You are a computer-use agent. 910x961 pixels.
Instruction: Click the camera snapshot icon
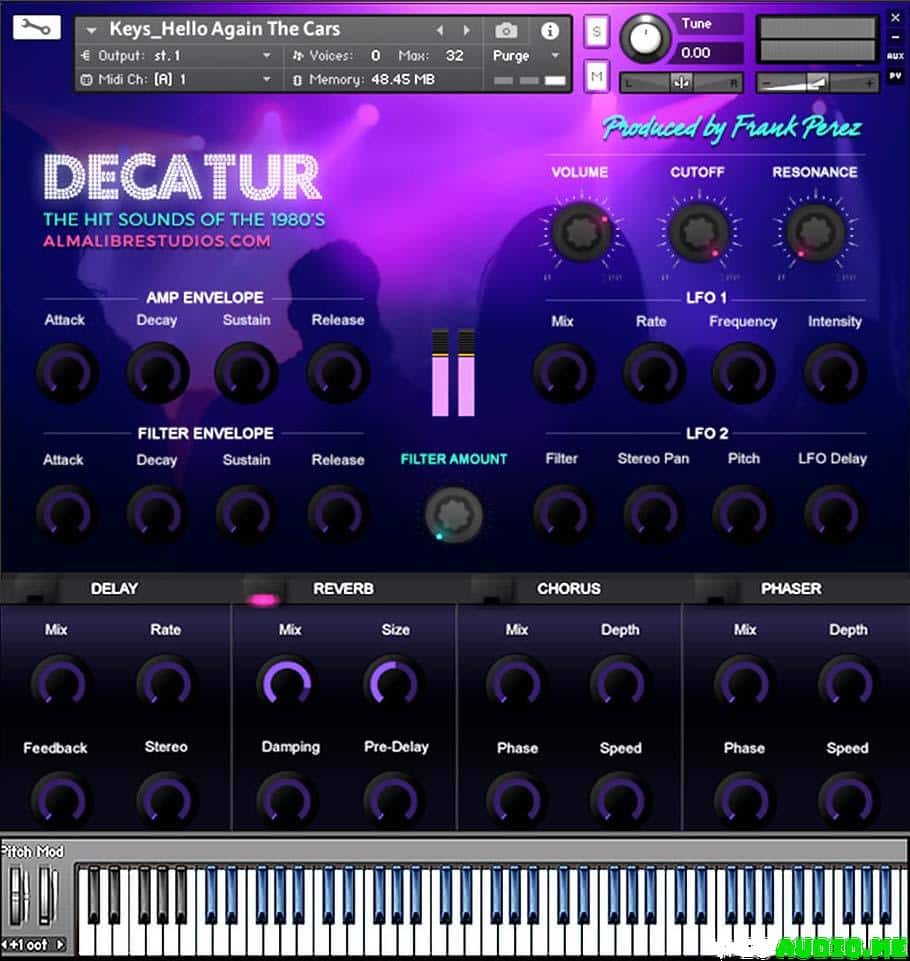(x=507, y=31)
